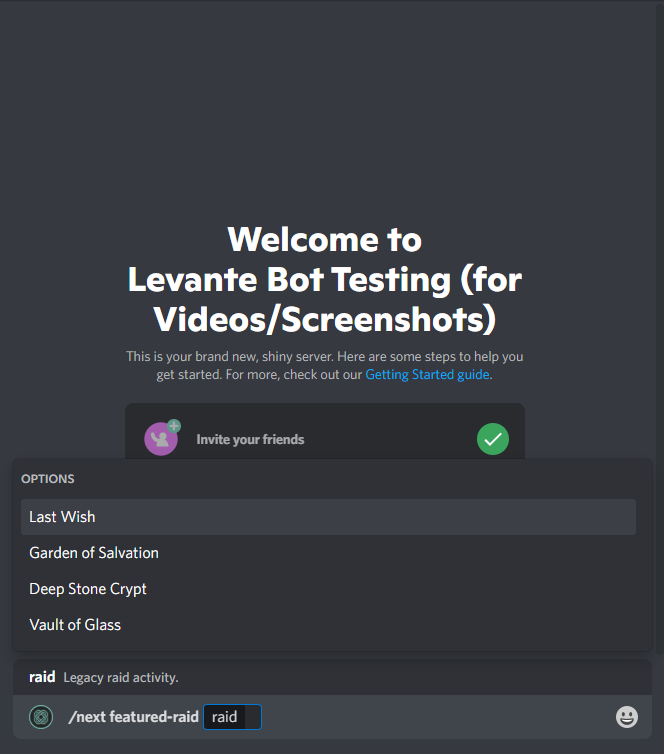Click the Levante bot avatar icon
This screenshot has width=664, height=754.
[41, 717]
